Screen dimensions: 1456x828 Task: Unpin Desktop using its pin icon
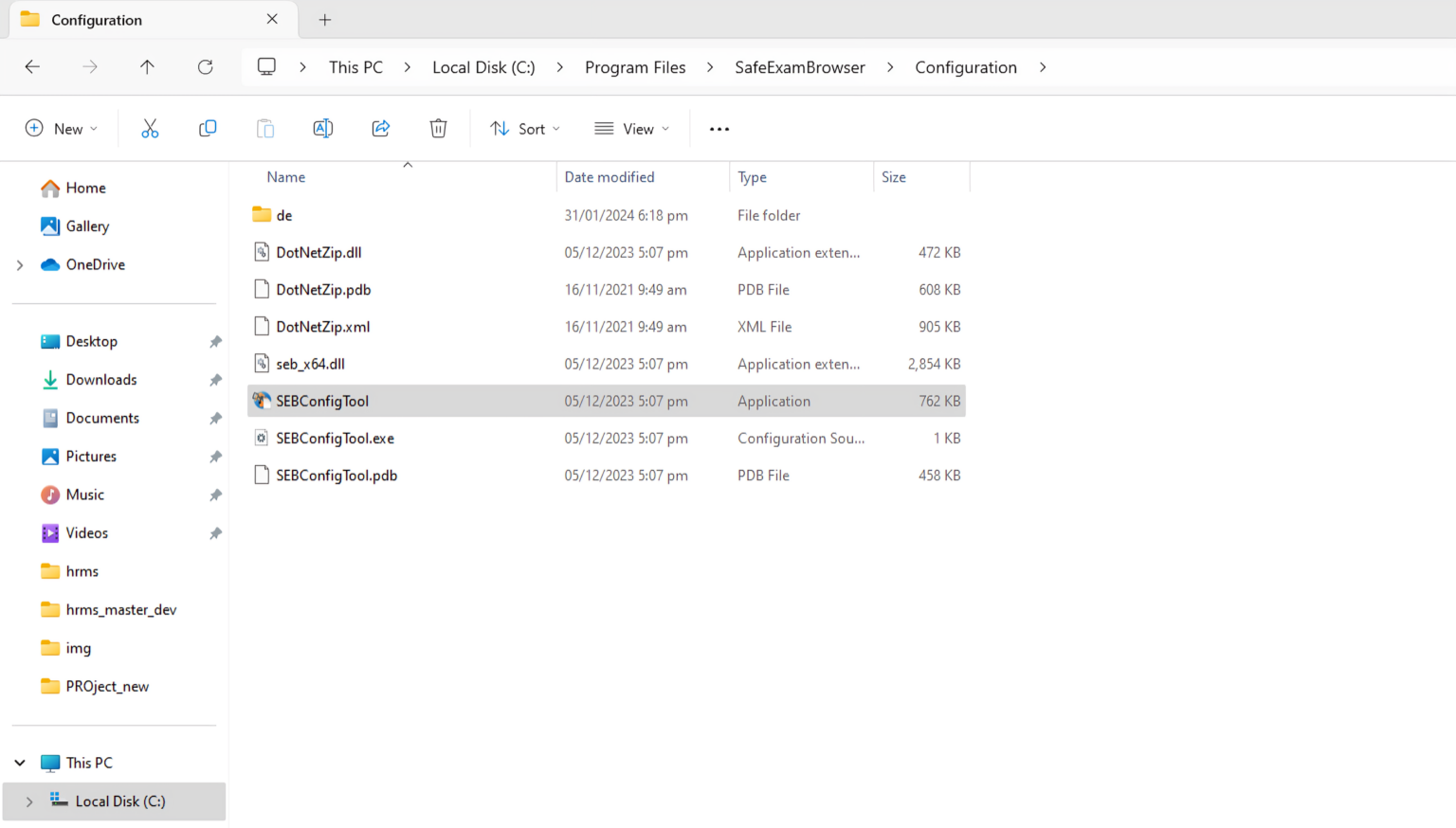tap(215, 342)
